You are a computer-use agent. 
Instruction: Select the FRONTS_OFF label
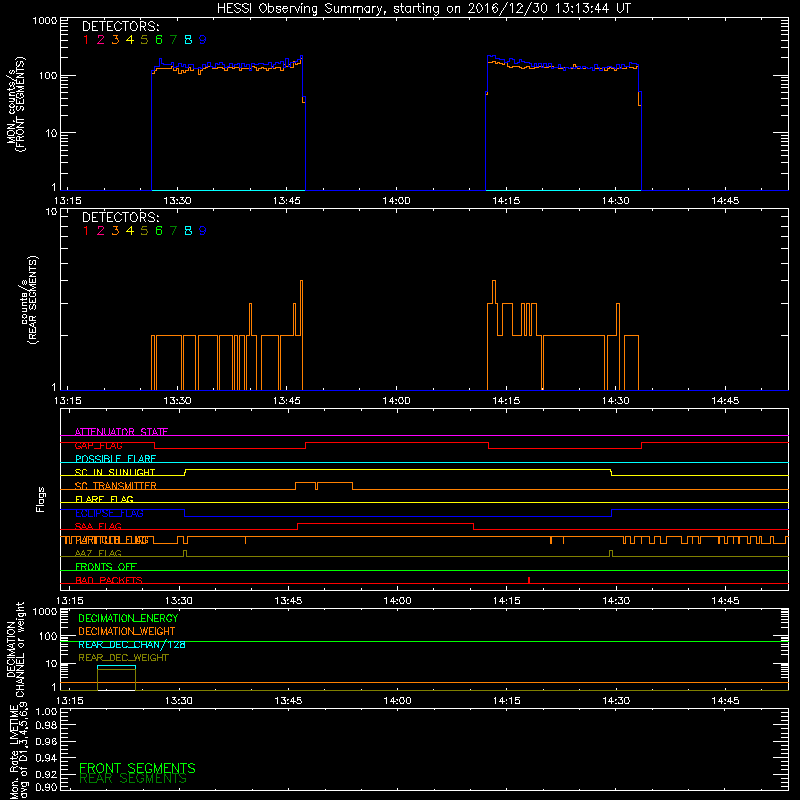pyautogui.click(x=106, y=567)
